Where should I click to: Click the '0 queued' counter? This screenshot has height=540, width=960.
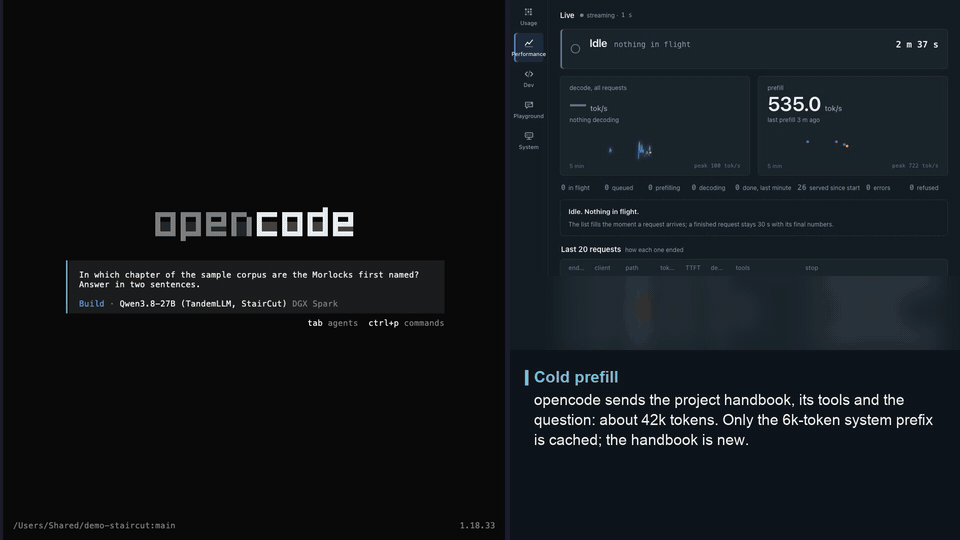tap(618, 188)
